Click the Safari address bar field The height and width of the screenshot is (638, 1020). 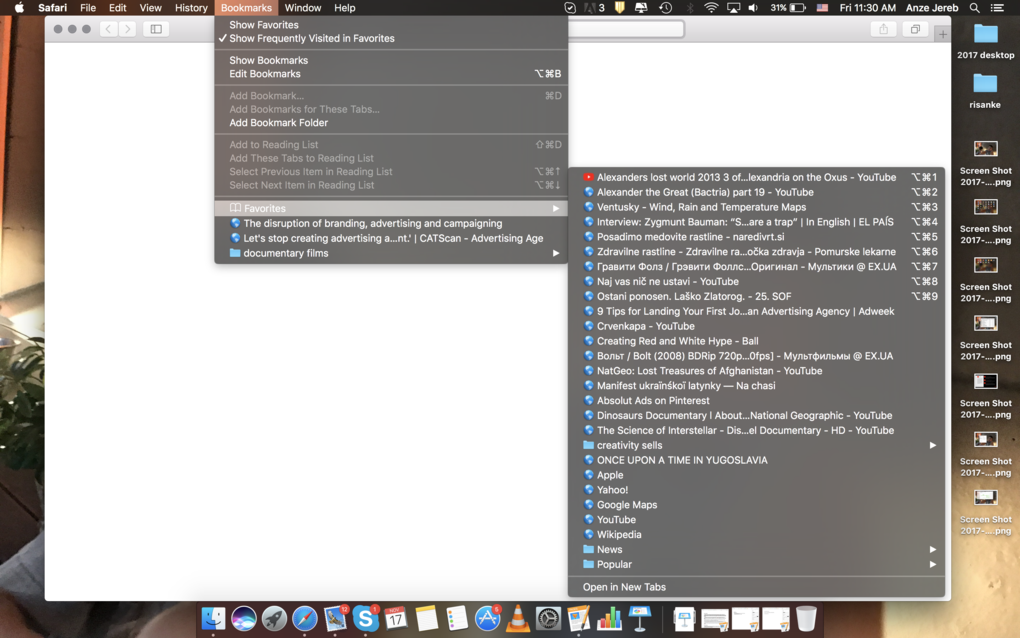pos(626,29)
